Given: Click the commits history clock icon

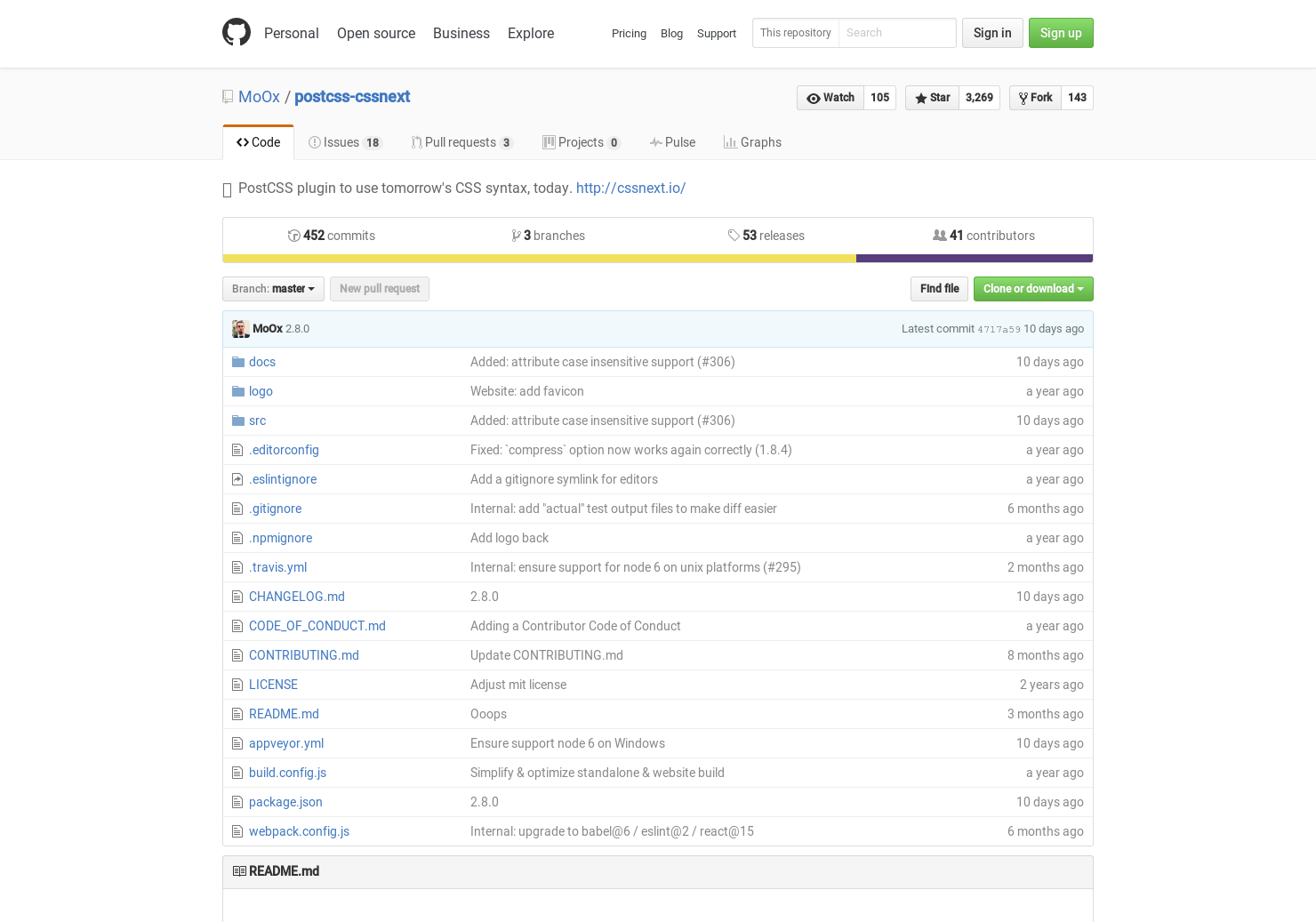Looking at the screenshot, I should pyautogui.click(x=293, y=236).
